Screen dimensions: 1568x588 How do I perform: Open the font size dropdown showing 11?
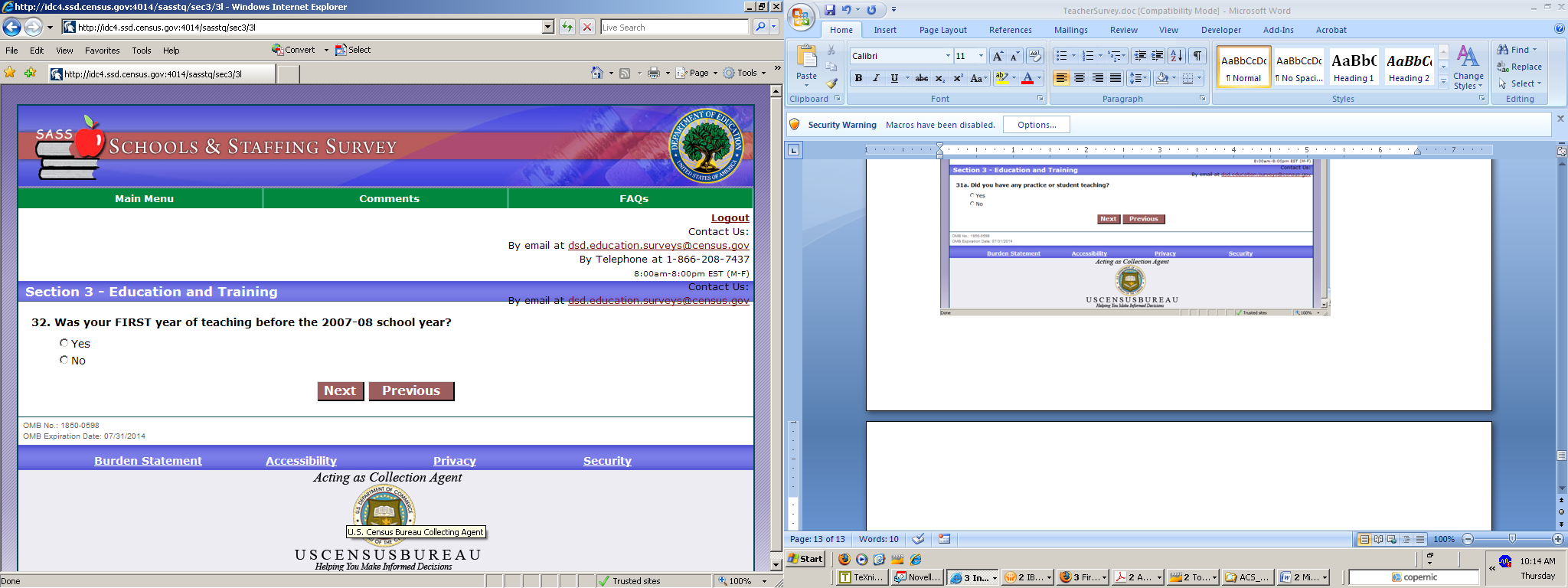point(981,56)
